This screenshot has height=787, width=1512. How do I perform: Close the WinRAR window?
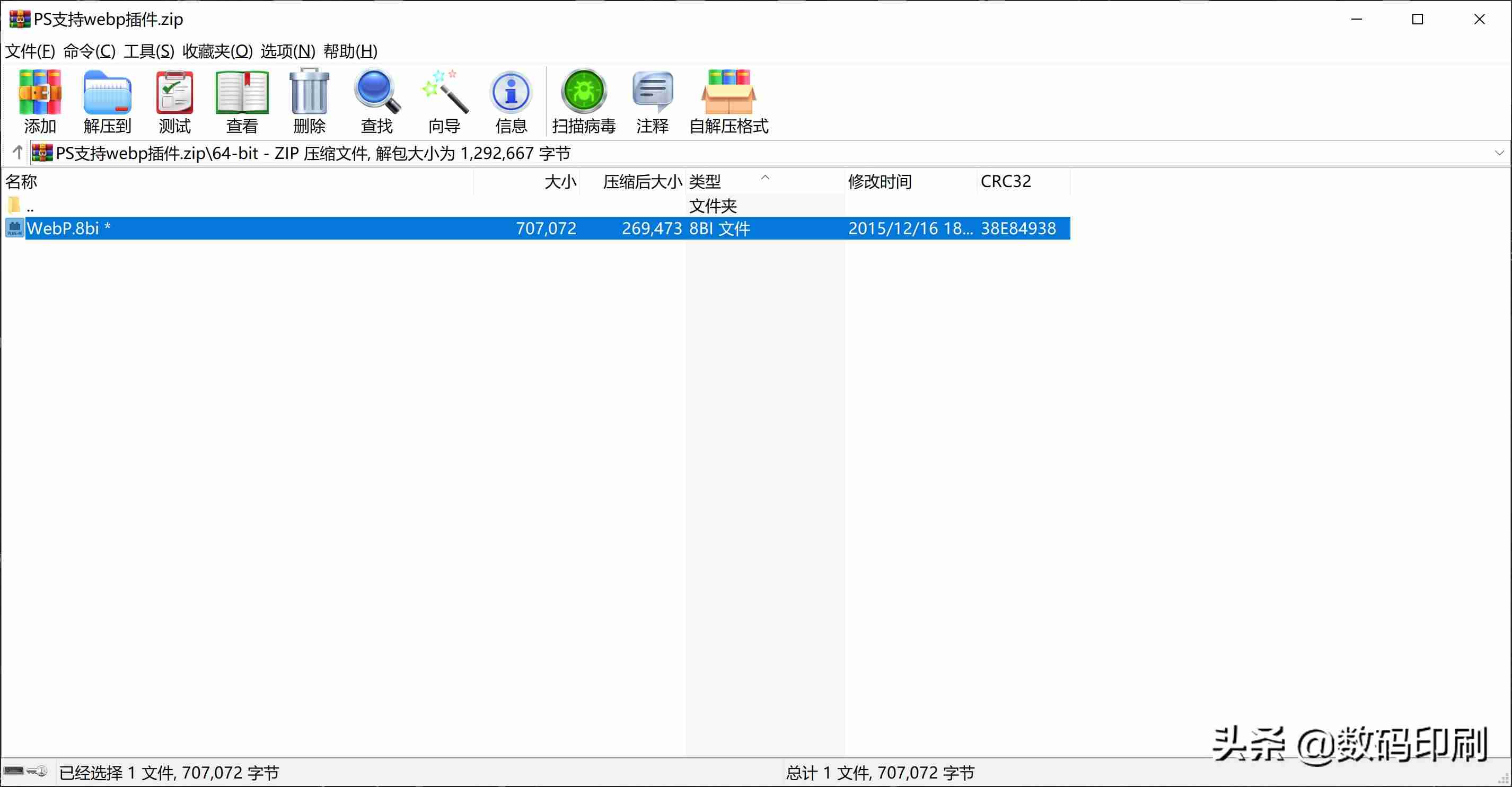coord(1479,20)
